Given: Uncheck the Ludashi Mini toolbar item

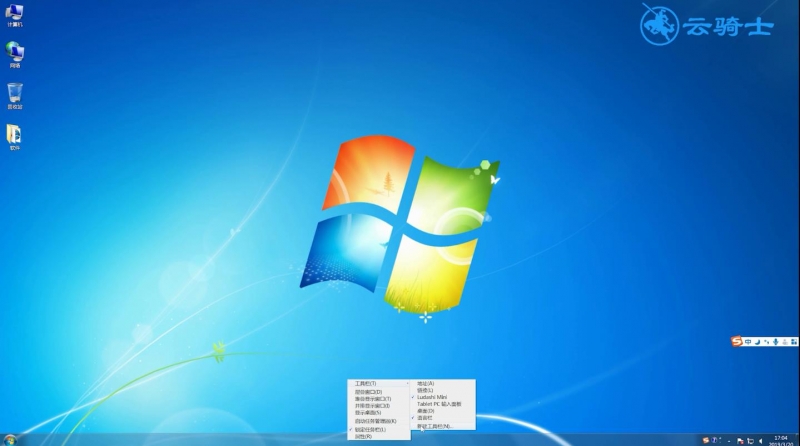Looking at the screenshot, I should pos(443,397).
